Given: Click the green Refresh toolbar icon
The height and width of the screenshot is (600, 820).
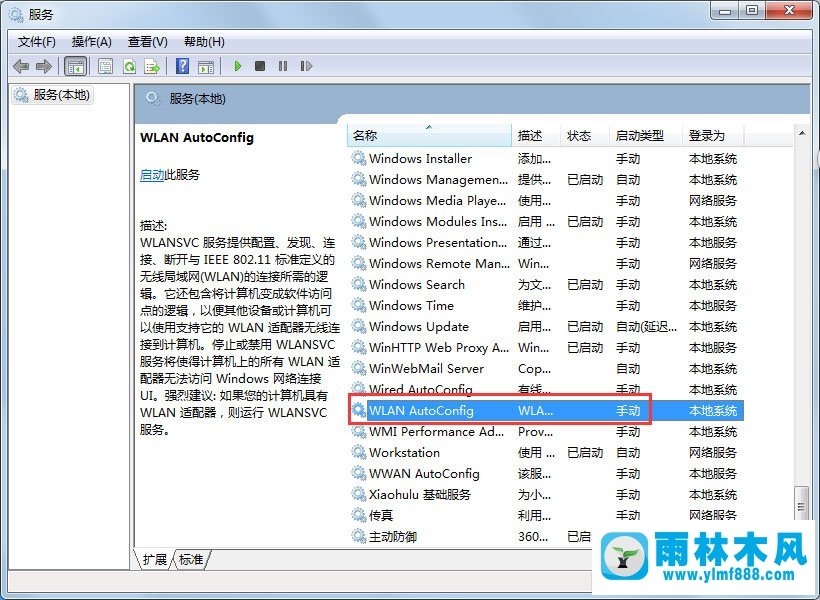Looking at the screenshot, I should pos(129,66).
